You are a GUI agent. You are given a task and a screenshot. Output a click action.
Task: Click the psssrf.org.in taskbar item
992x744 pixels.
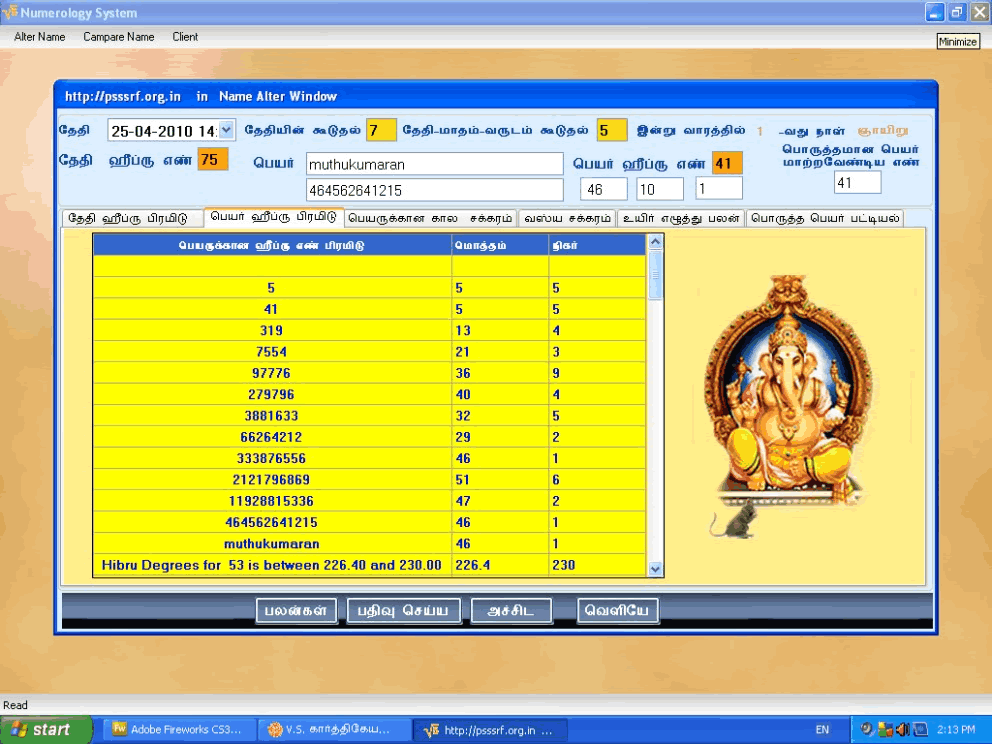pos(490,729)
